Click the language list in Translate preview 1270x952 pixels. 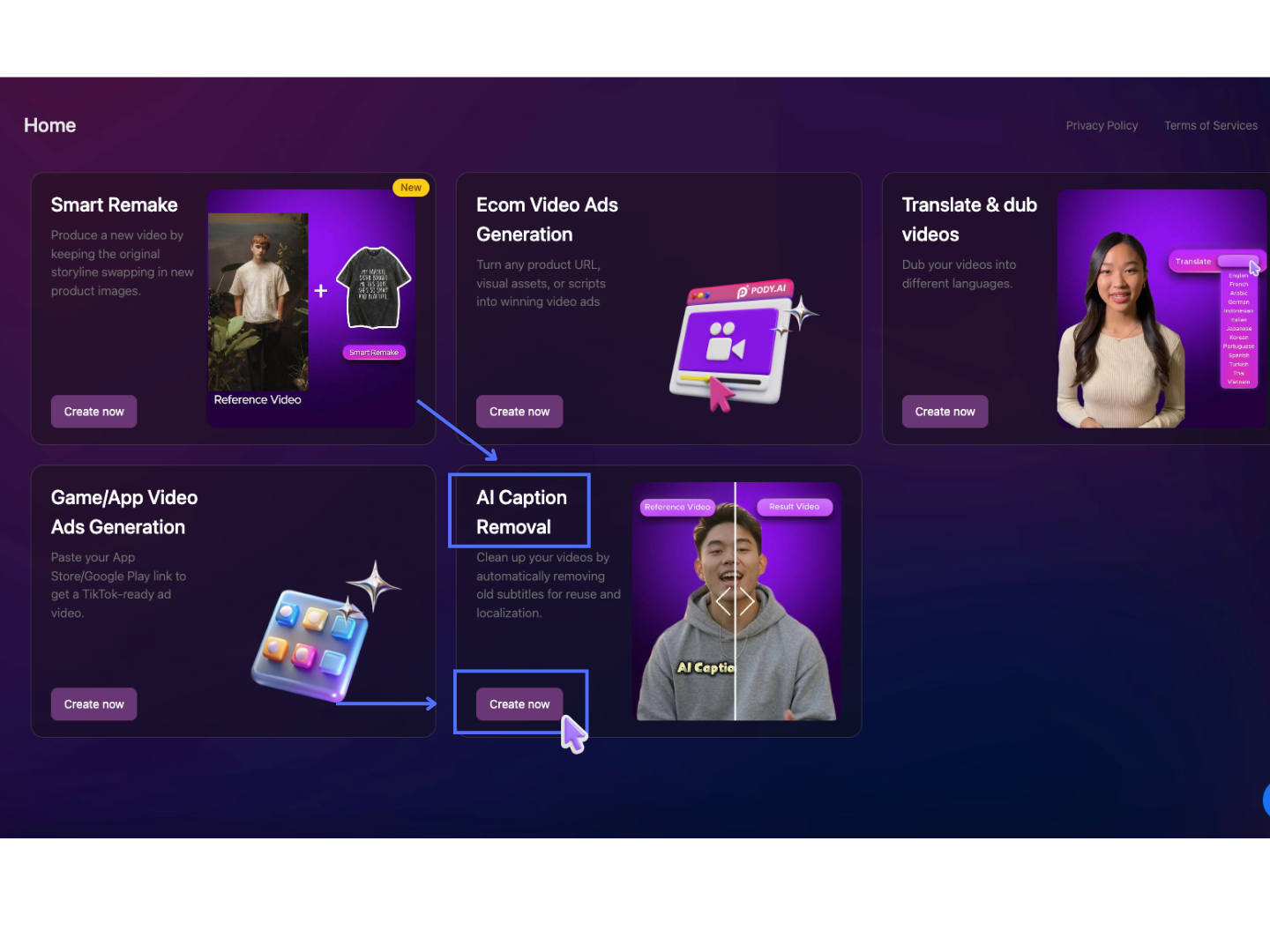pyautogui.click(x=1238, y=328)
